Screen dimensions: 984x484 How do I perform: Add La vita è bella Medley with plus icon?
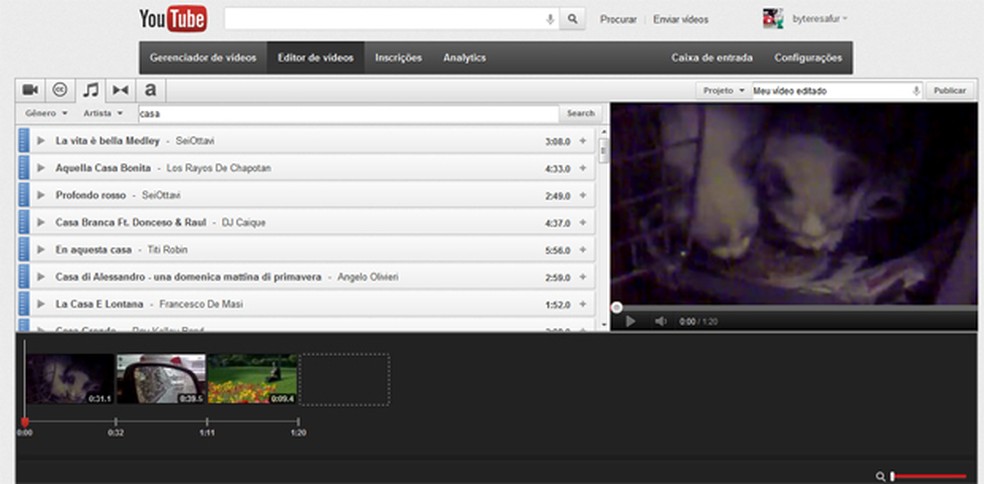pyautogui.click(x=582, y=141)
